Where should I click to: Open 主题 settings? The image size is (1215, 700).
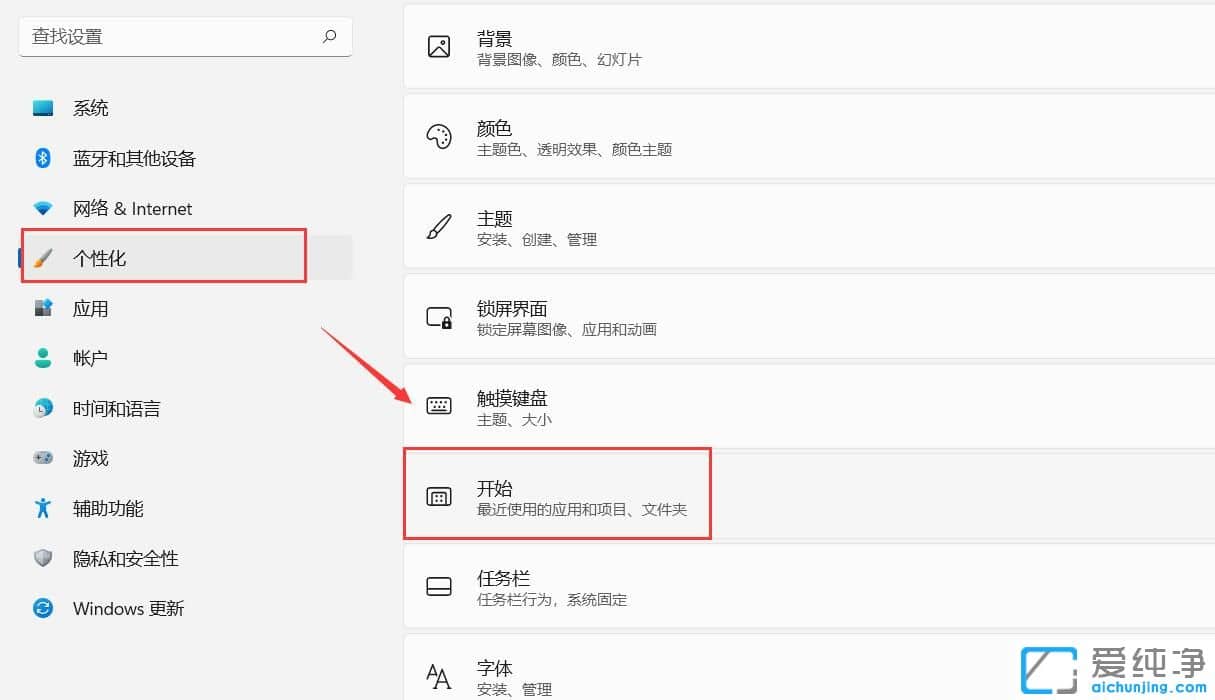tap(809, 226)
